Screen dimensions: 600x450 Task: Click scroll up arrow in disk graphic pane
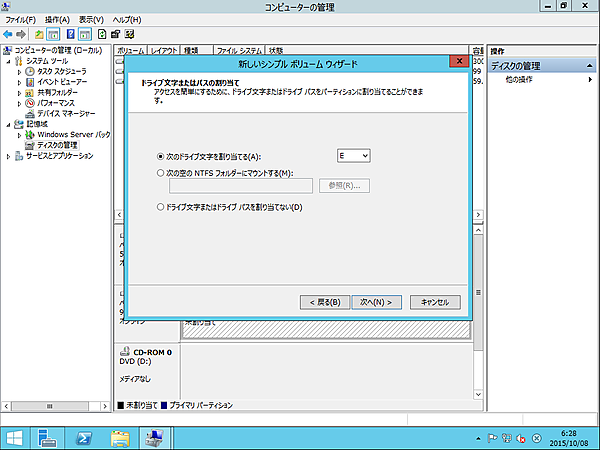[478, 230]
